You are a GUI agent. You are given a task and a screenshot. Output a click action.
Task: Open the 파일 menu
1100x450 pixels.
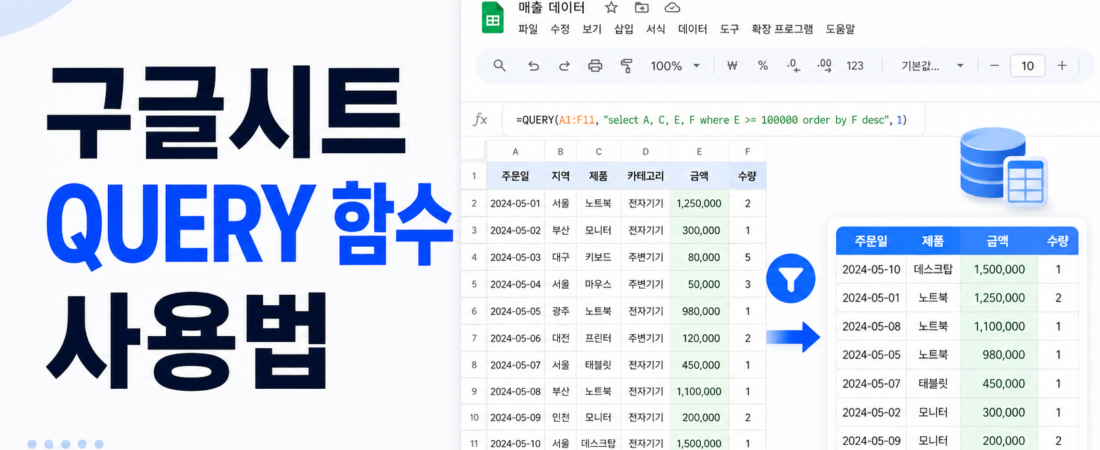point(528,29)
